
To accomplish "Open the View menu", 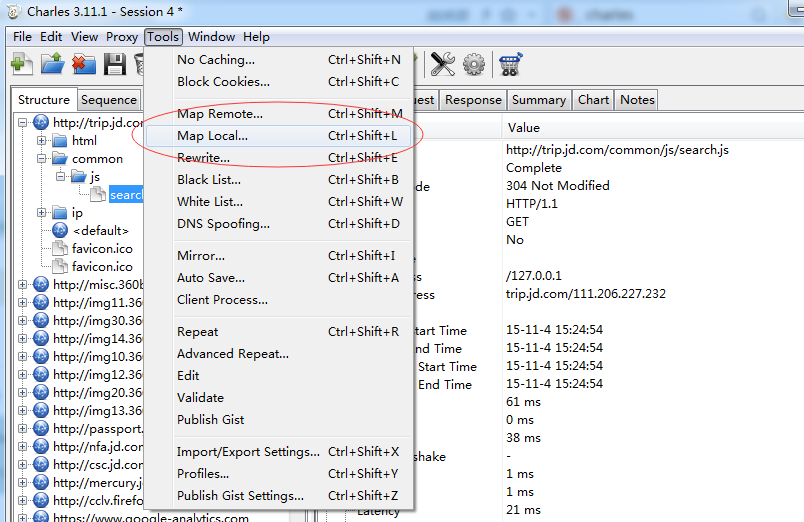I will [85, 37].
